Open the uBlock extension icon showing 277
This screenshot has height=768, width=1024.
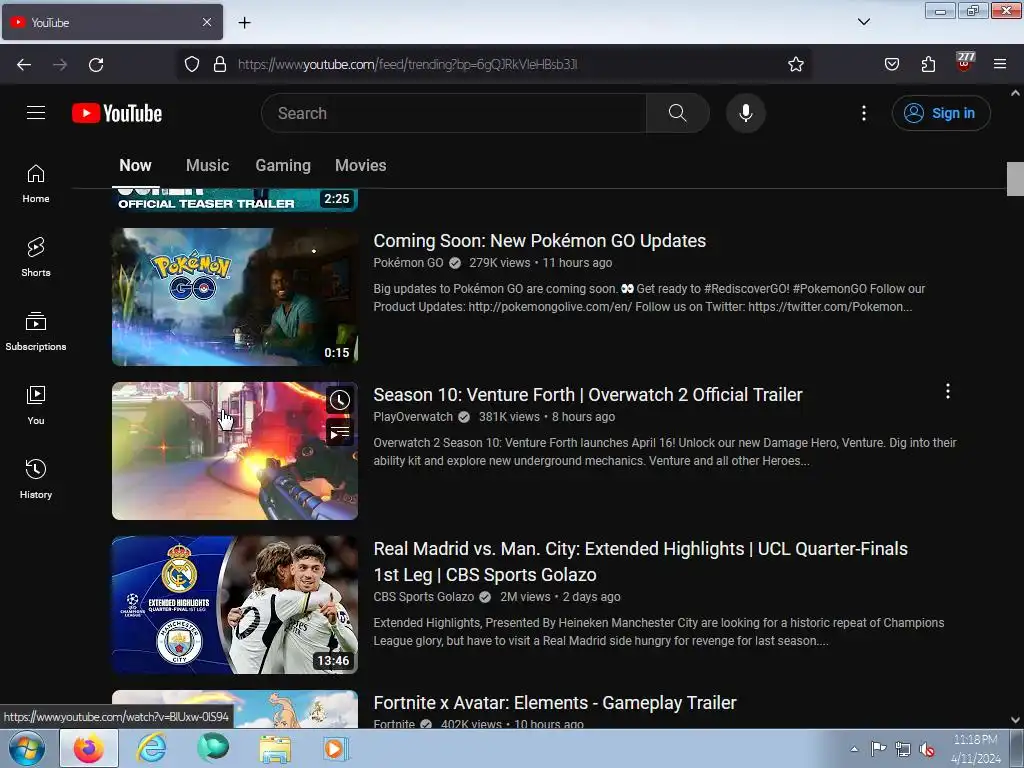(965, 62)
